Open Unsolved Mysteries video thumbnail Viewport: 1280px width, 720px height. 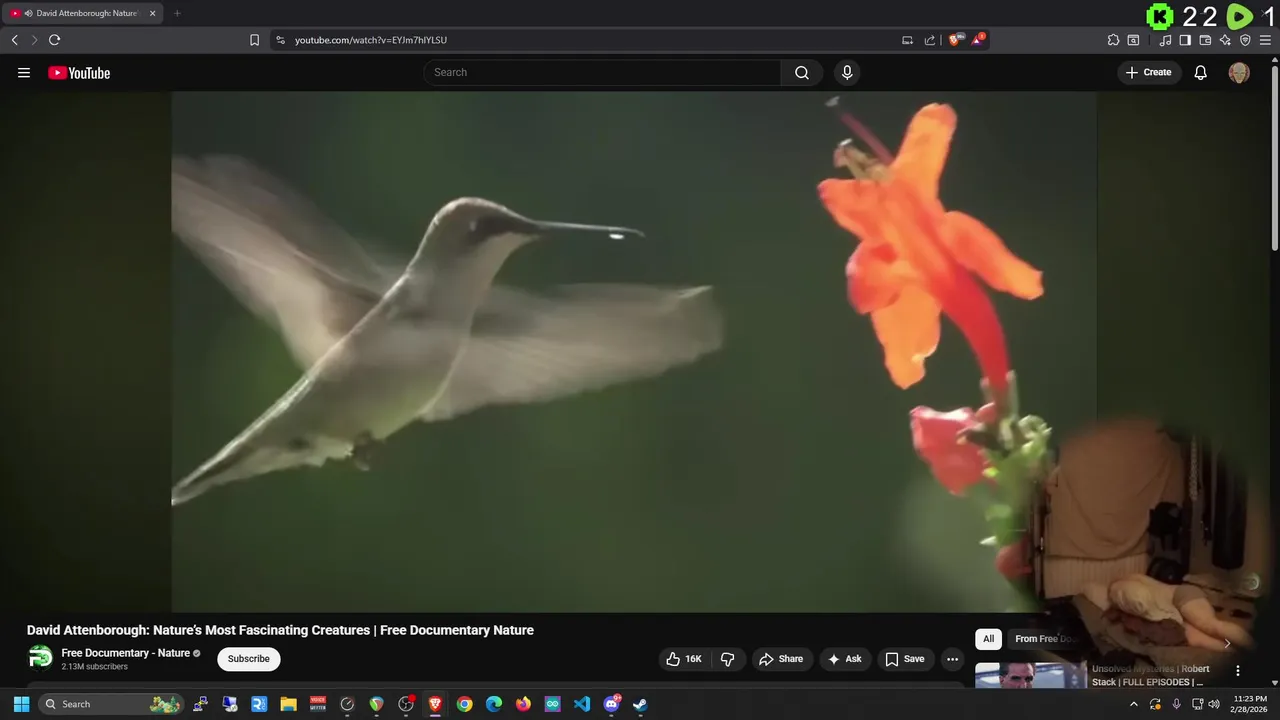(1031, 676)
